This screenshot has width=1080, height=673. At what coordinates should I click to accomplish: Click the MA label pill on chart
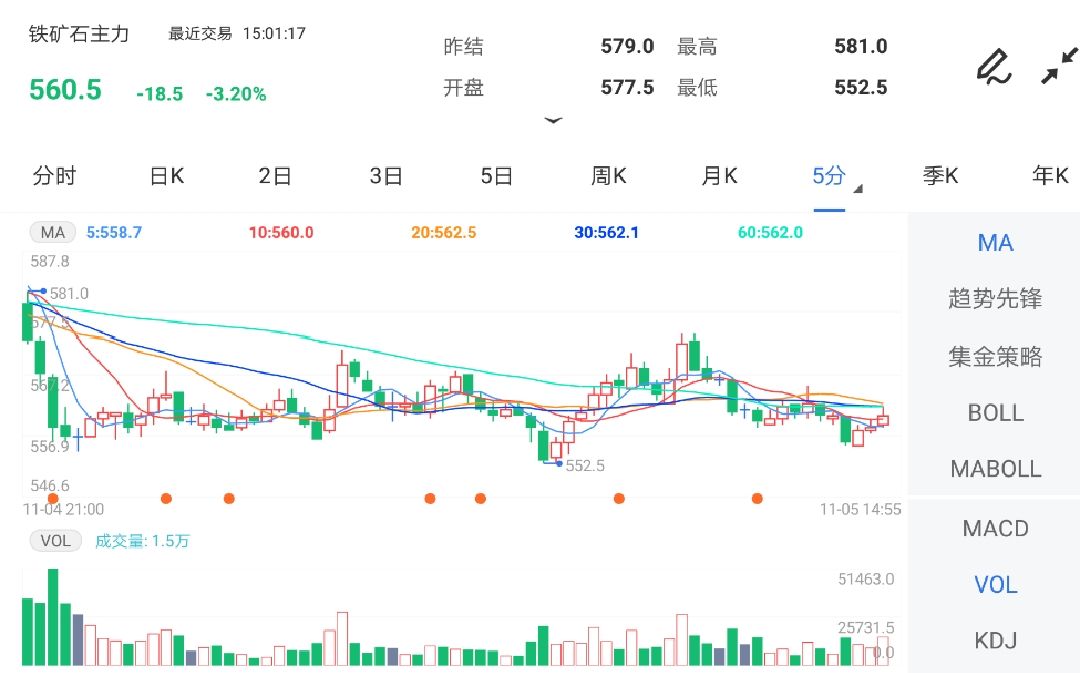click(52, 232)
